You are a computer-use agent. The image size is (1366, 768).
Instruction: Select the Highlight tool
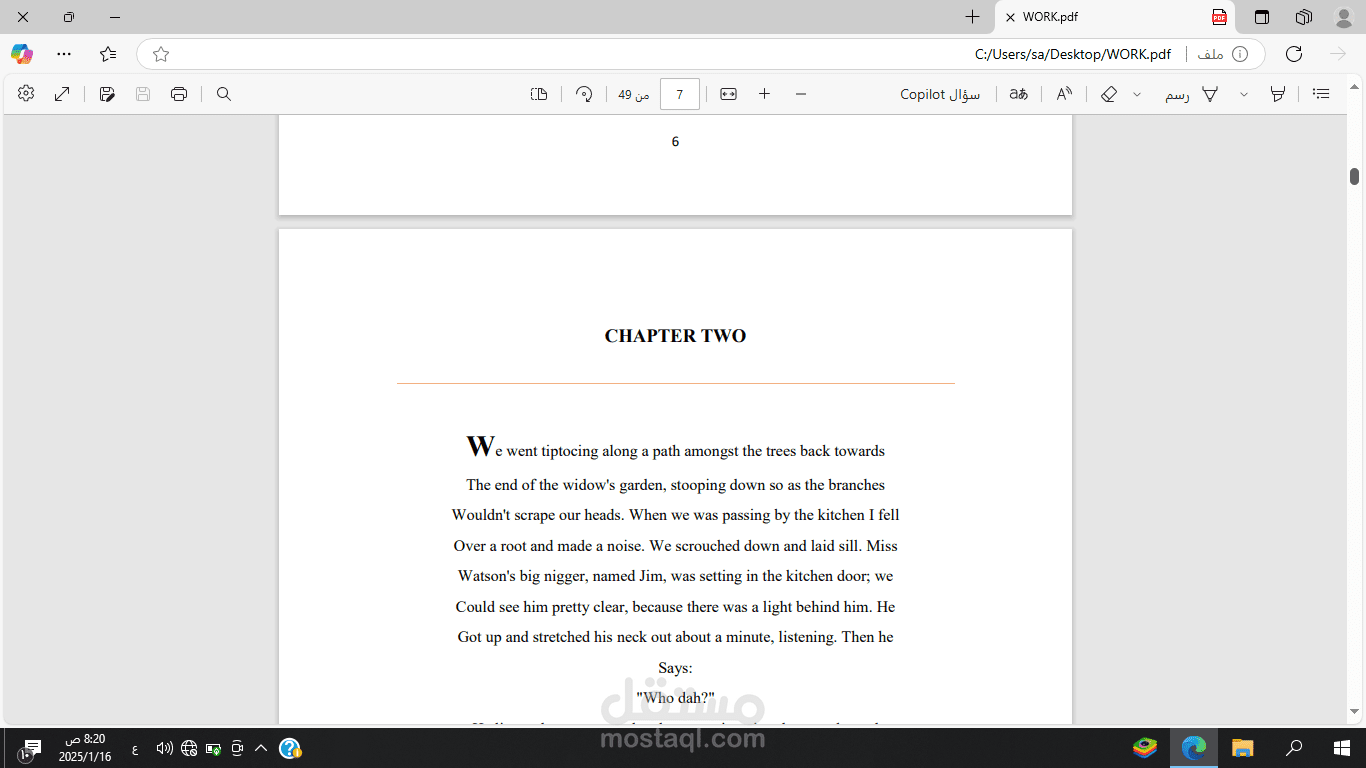coord(1277,94)
